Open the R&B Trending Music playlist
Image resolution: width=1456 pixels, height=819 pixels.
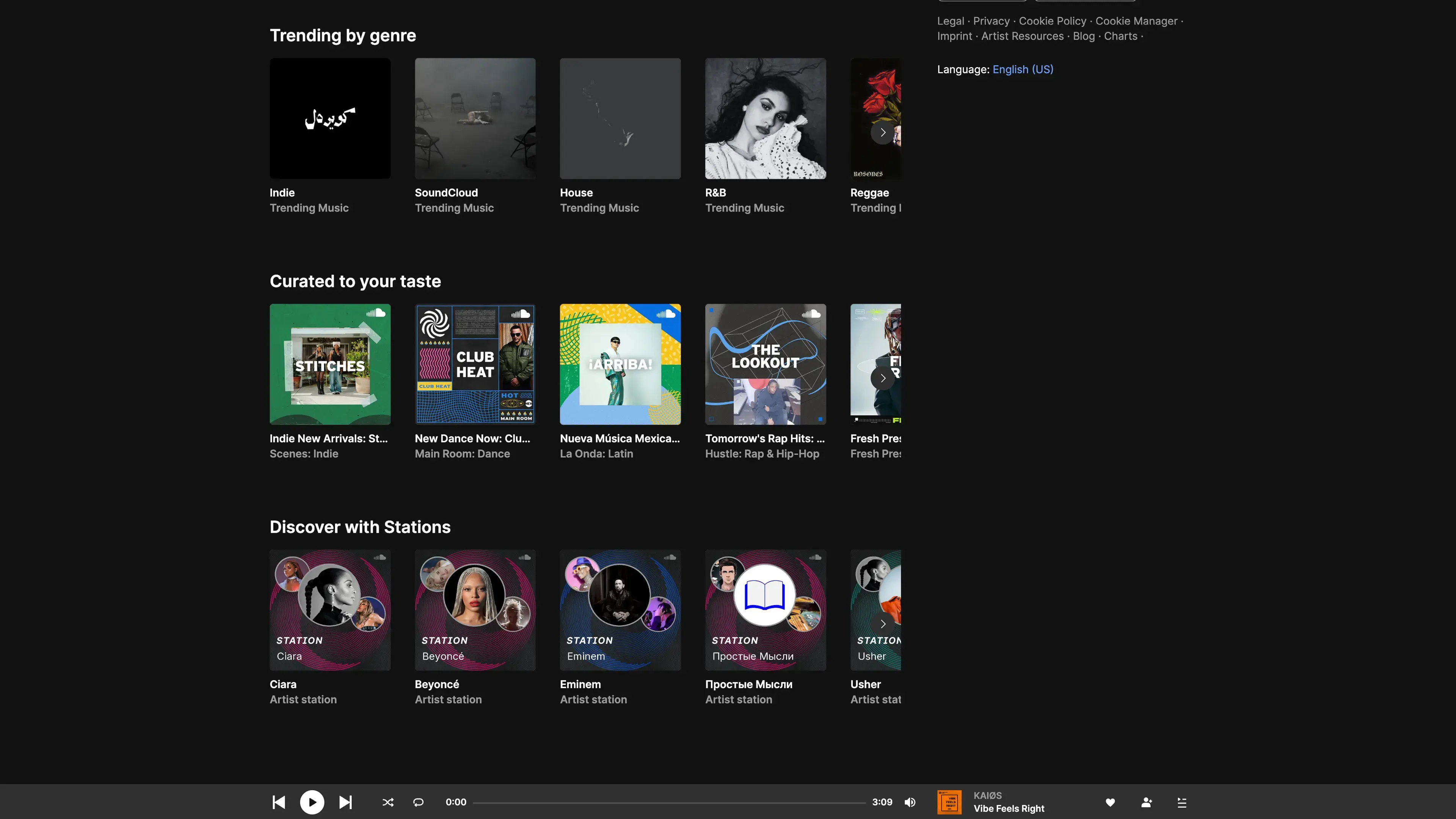click(x=765, y=119)
